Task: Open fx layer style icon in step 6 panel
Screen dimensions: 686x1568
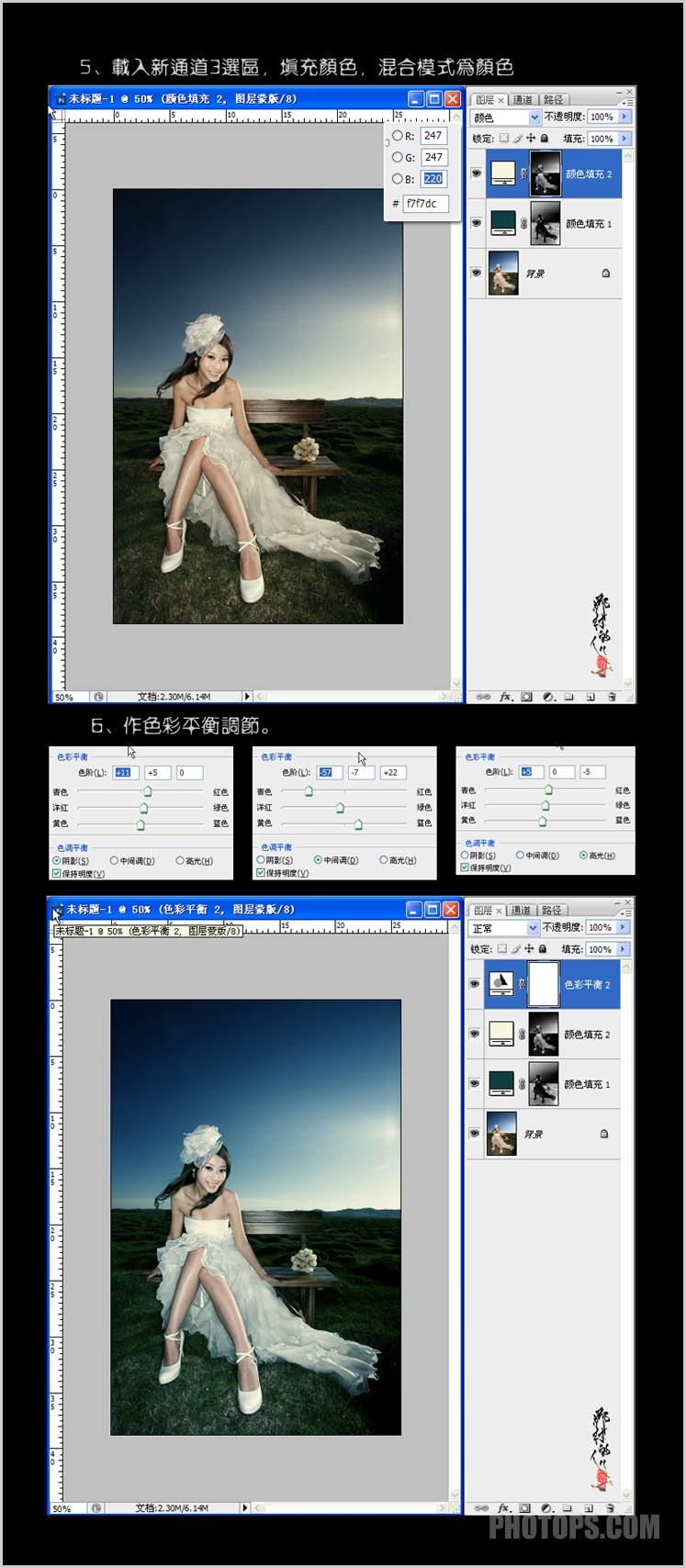Action: coord(504,1507)
